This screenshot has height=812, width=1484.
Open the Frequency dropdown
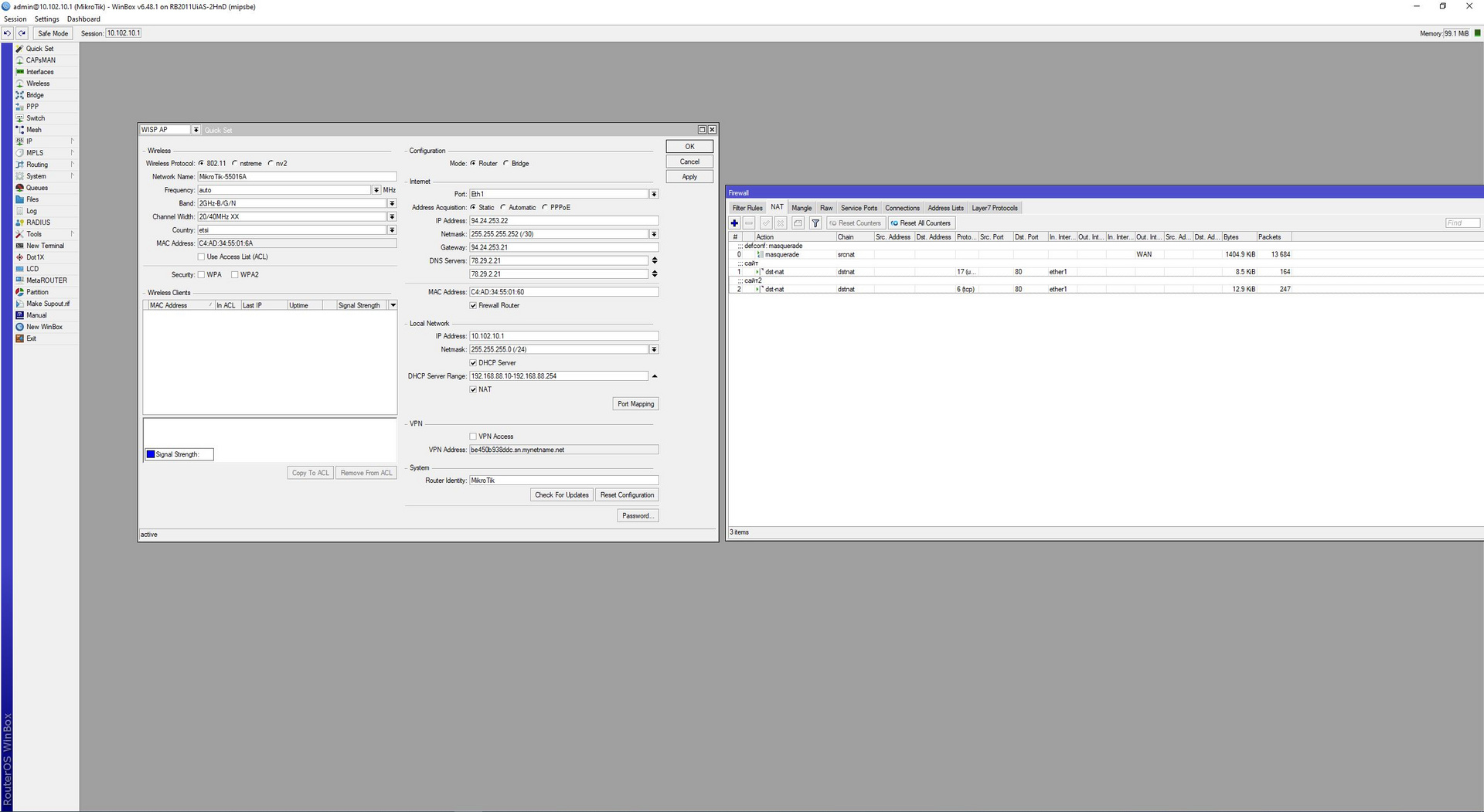point(376,190)
